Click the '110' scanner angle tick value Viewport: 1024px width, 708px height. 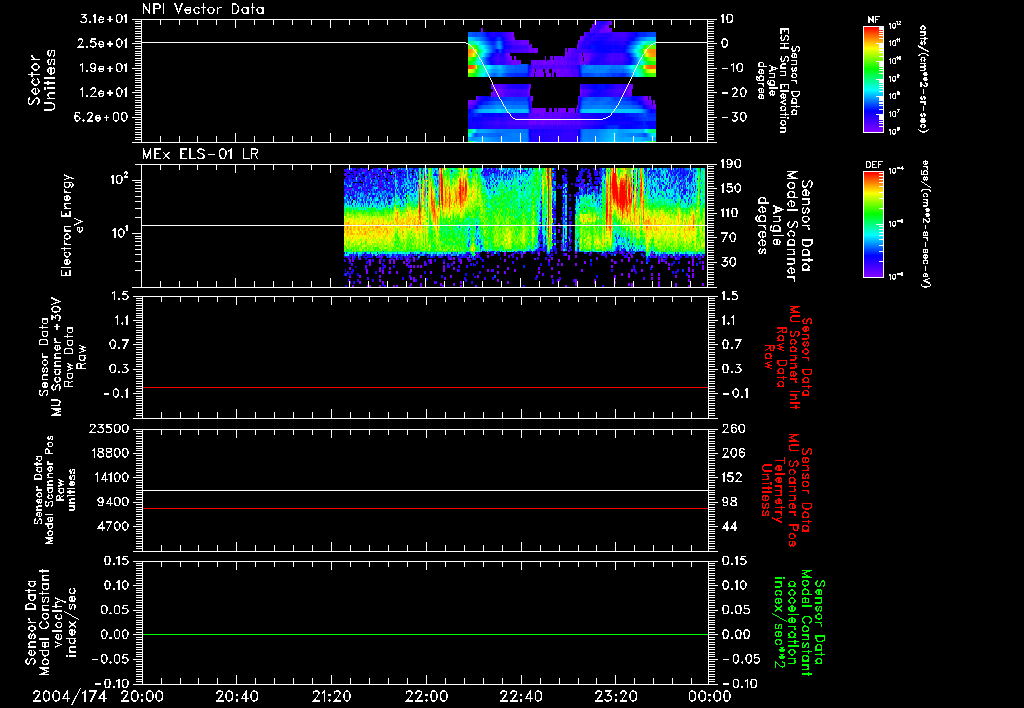(x=732, y=213)
